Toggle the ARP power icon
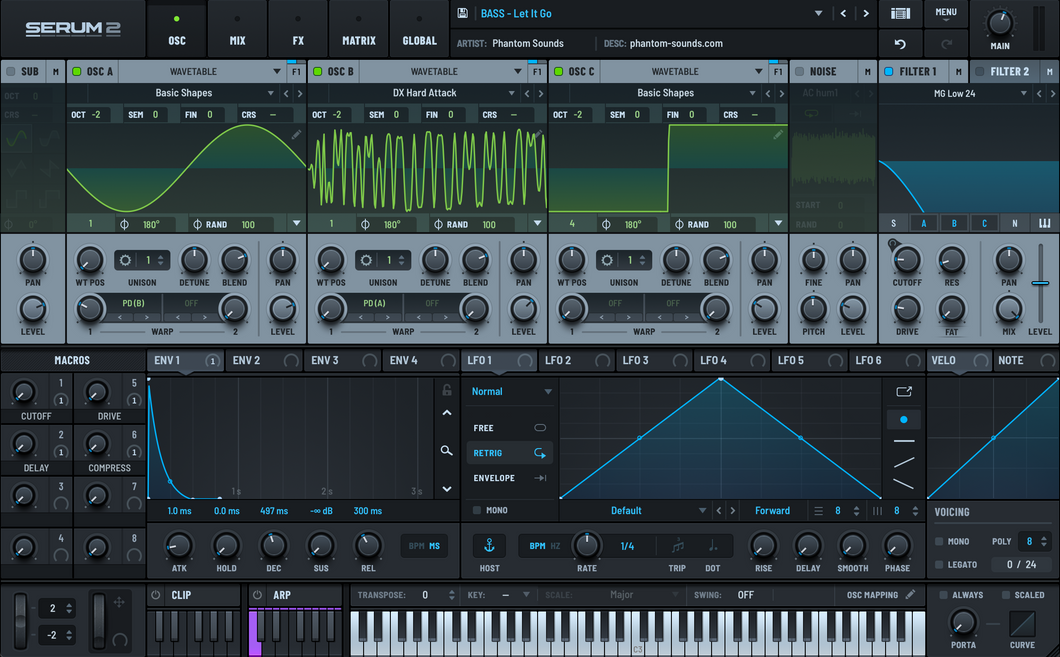Image resolution: width=1060 pixels, height=657 pixels. click(257, 595)
